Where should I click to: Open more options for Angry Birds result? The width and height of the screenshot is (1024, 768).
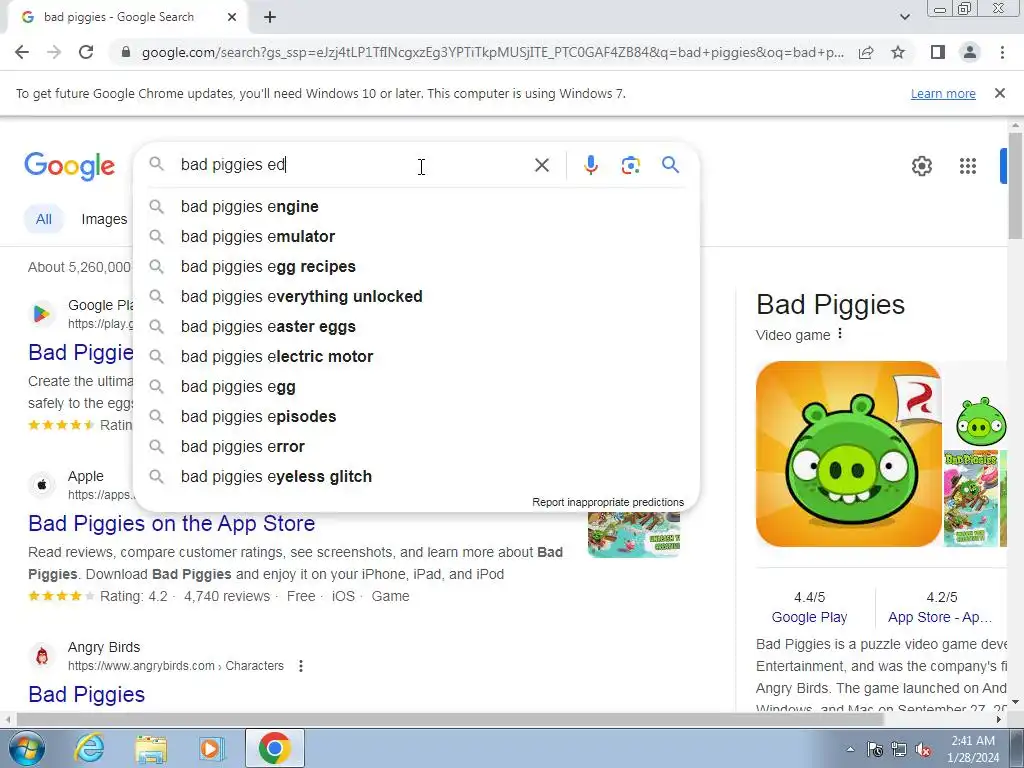pyautogui.click(x=300, y=666)
